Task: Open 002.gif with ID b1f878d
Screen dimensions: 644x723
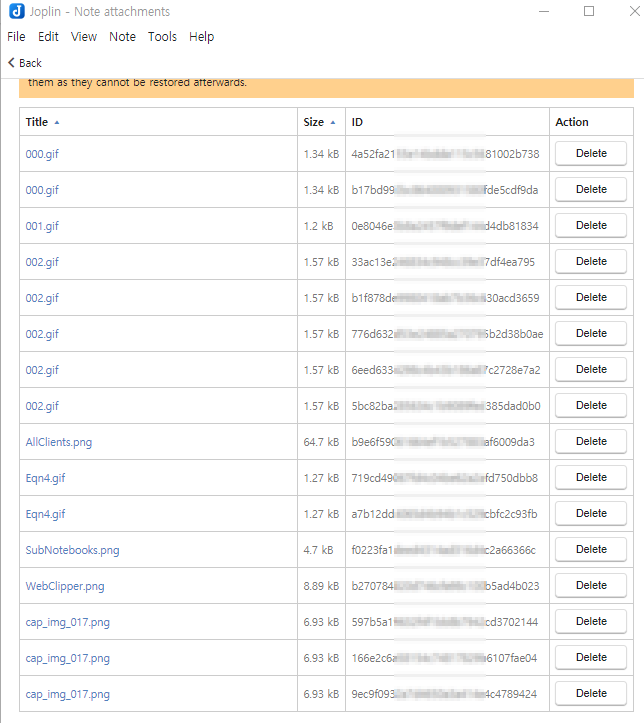Action: tap(42, 298)
